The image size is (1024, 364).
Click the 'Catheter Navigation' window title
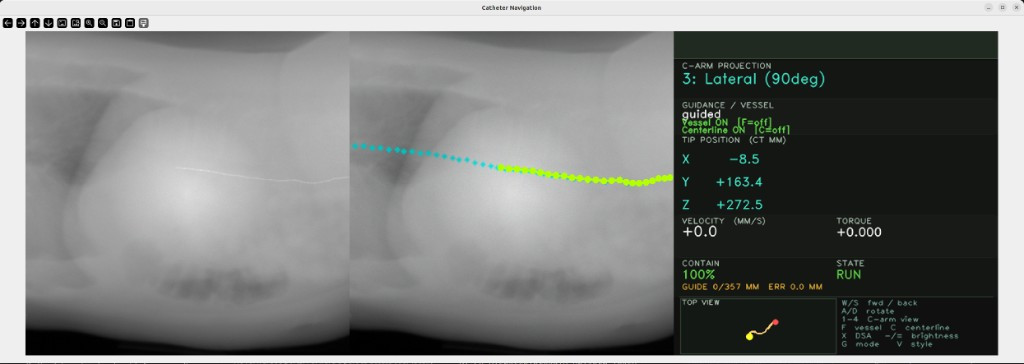[511, 8]
